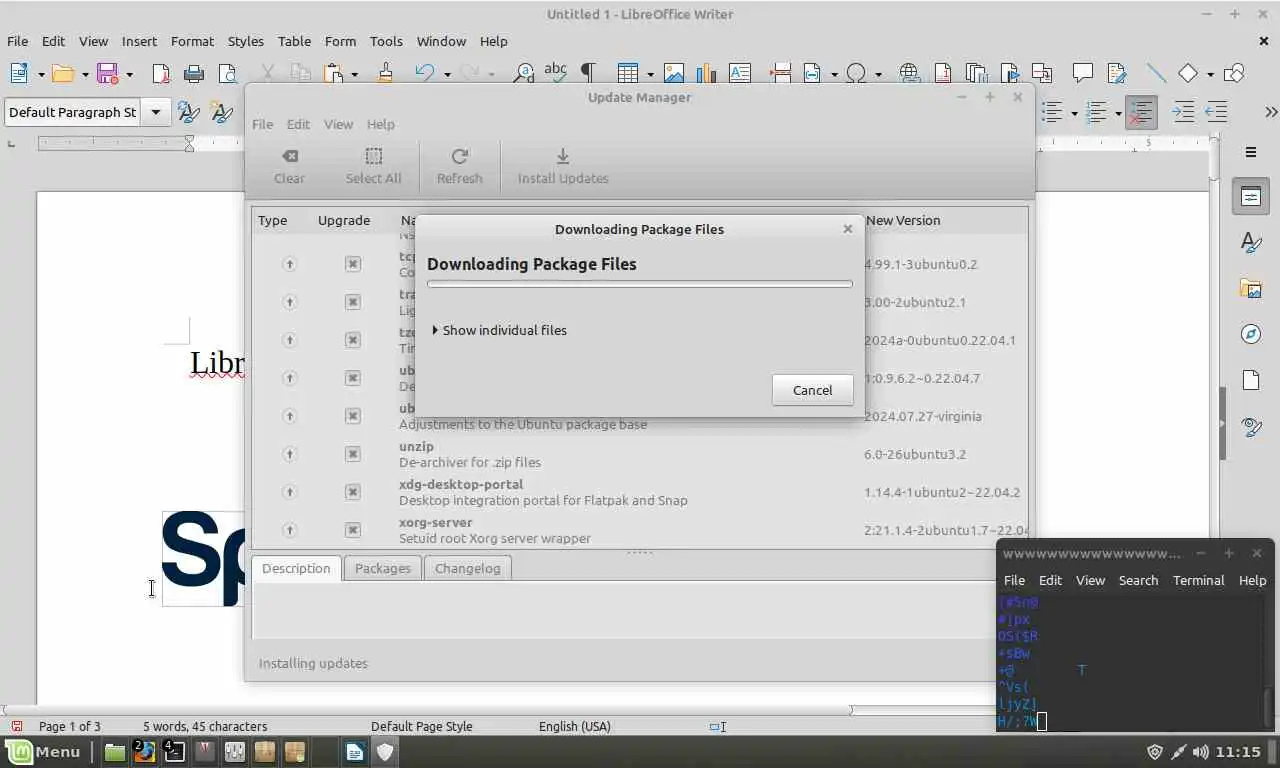1280x768 pixels.
Task: Click the New document icon in Writer toolbar
Action: coord(19,73)
